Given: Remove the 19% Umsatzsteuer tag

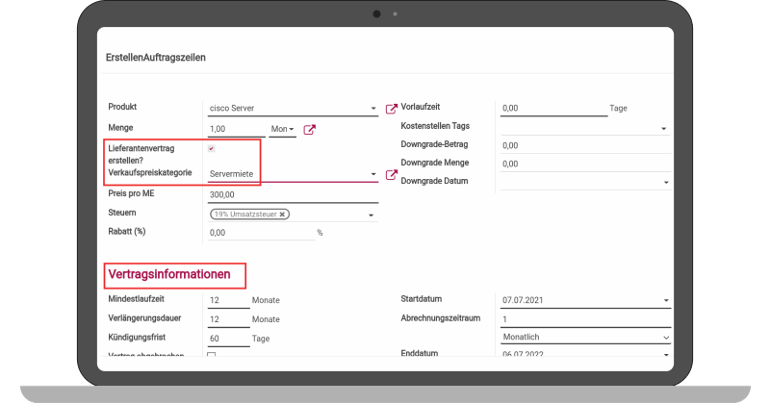Looking at the screenshot, I should (283, 214).
